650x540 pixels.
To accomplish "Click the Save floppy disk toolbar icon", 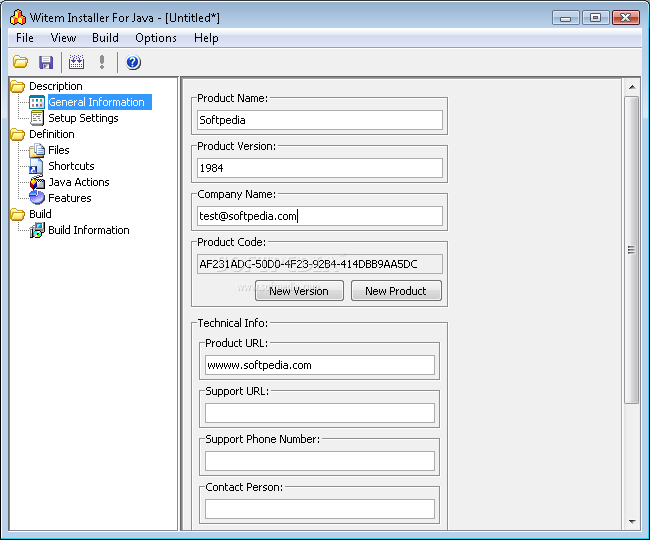I will pos(46,62).
